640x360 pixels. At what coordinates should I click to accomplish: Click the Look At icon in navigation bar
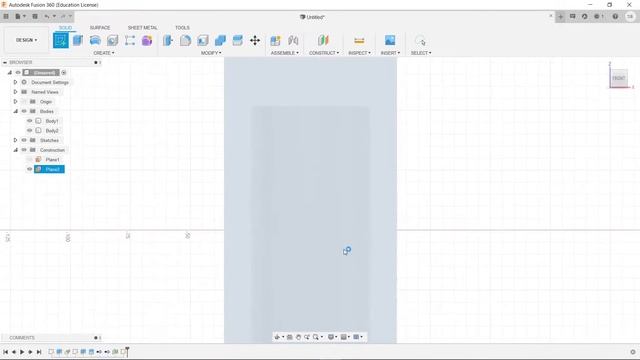pyautogui.click(x=289, y=337)
